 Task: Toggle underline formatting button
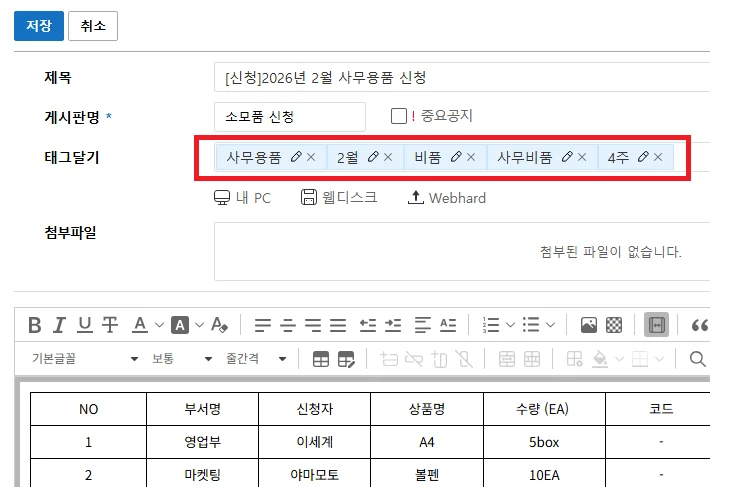[85, 325]
